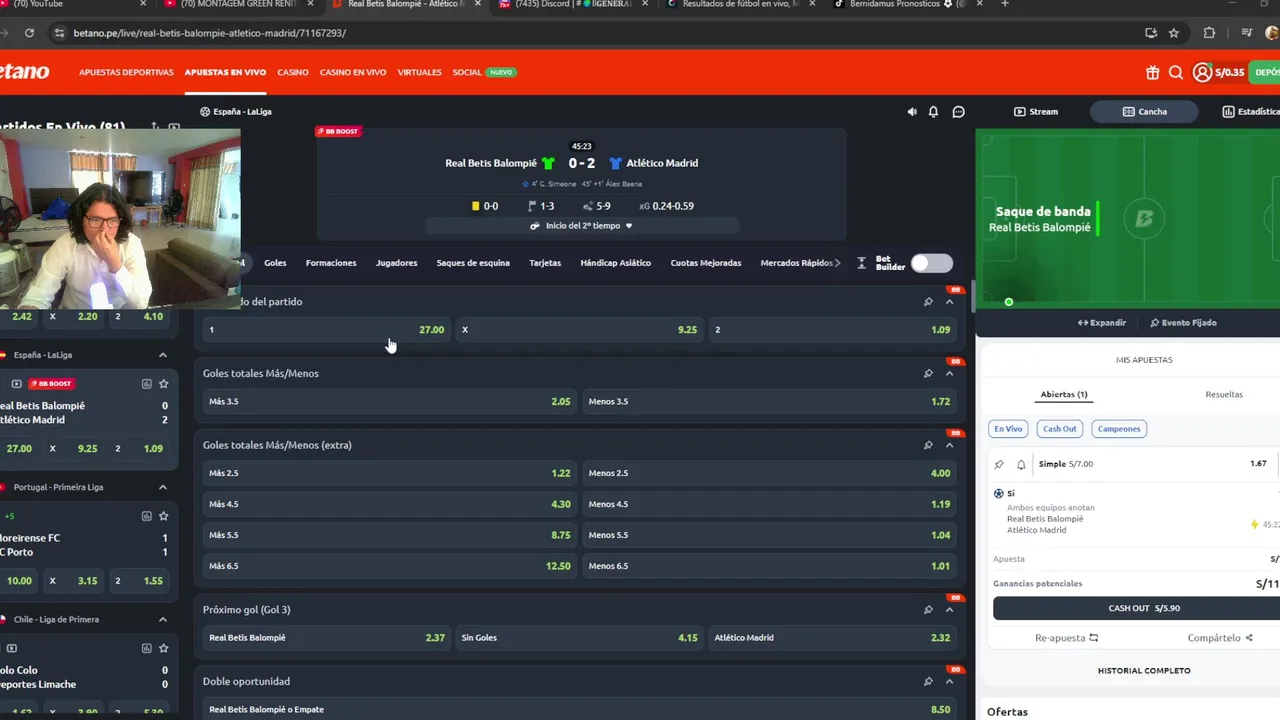Collapse Goles totales Más/Menos (extra) section
The image size is (1280, 720).
tap(950, 445)
